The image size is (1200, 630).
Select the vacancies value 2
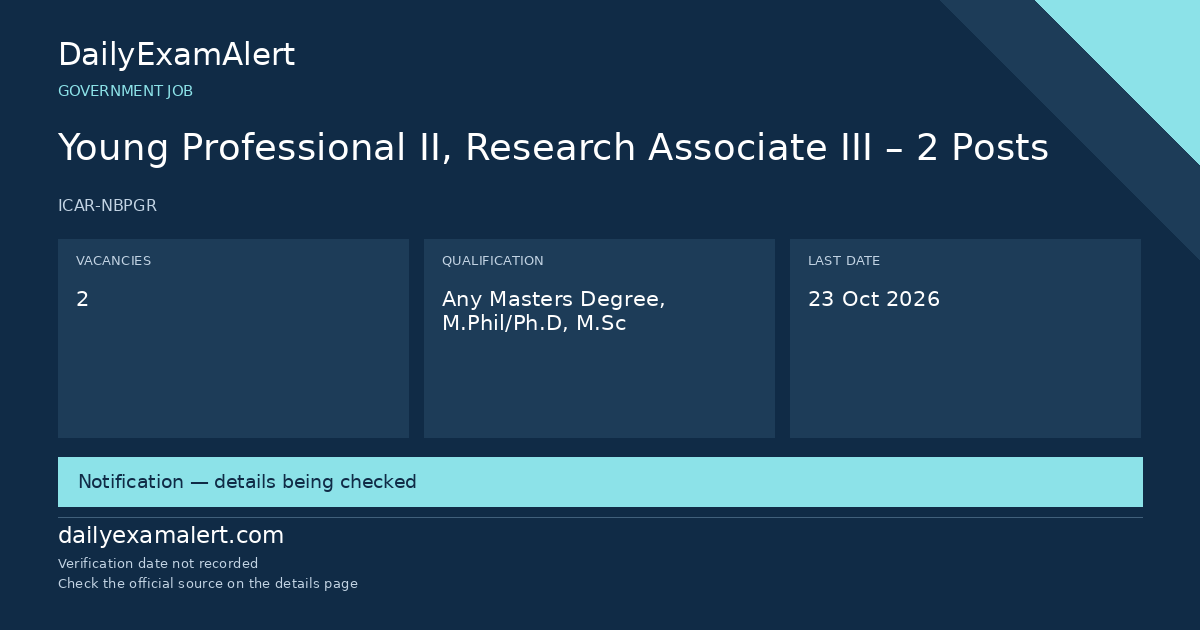click(x=82, y=299)
